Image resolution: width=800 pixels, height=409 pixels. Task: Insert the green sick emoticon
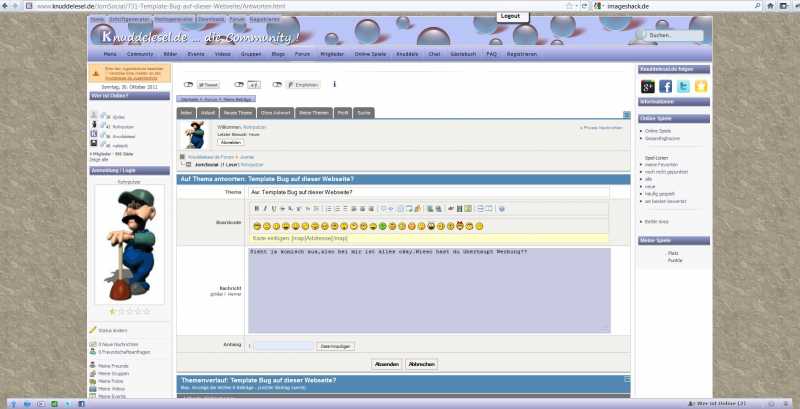point(383,226)
